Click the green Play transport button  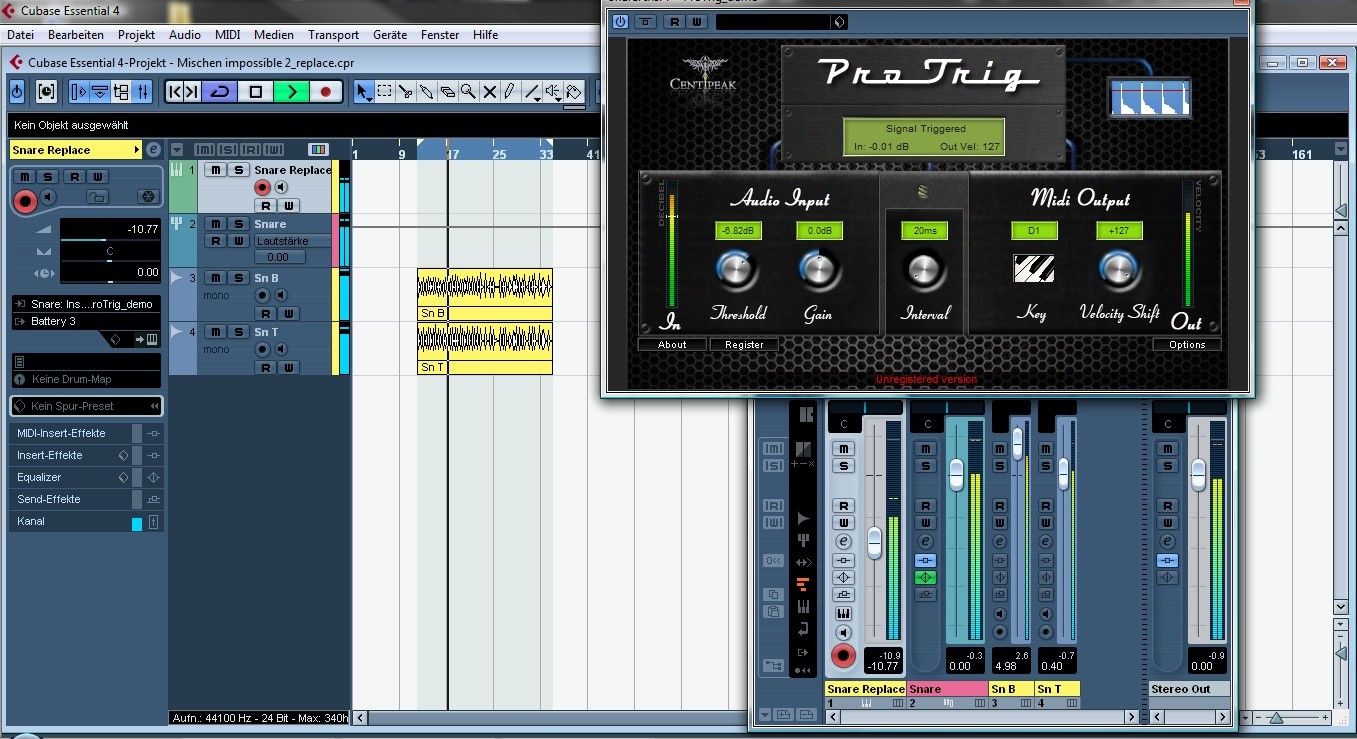(291, 92)
